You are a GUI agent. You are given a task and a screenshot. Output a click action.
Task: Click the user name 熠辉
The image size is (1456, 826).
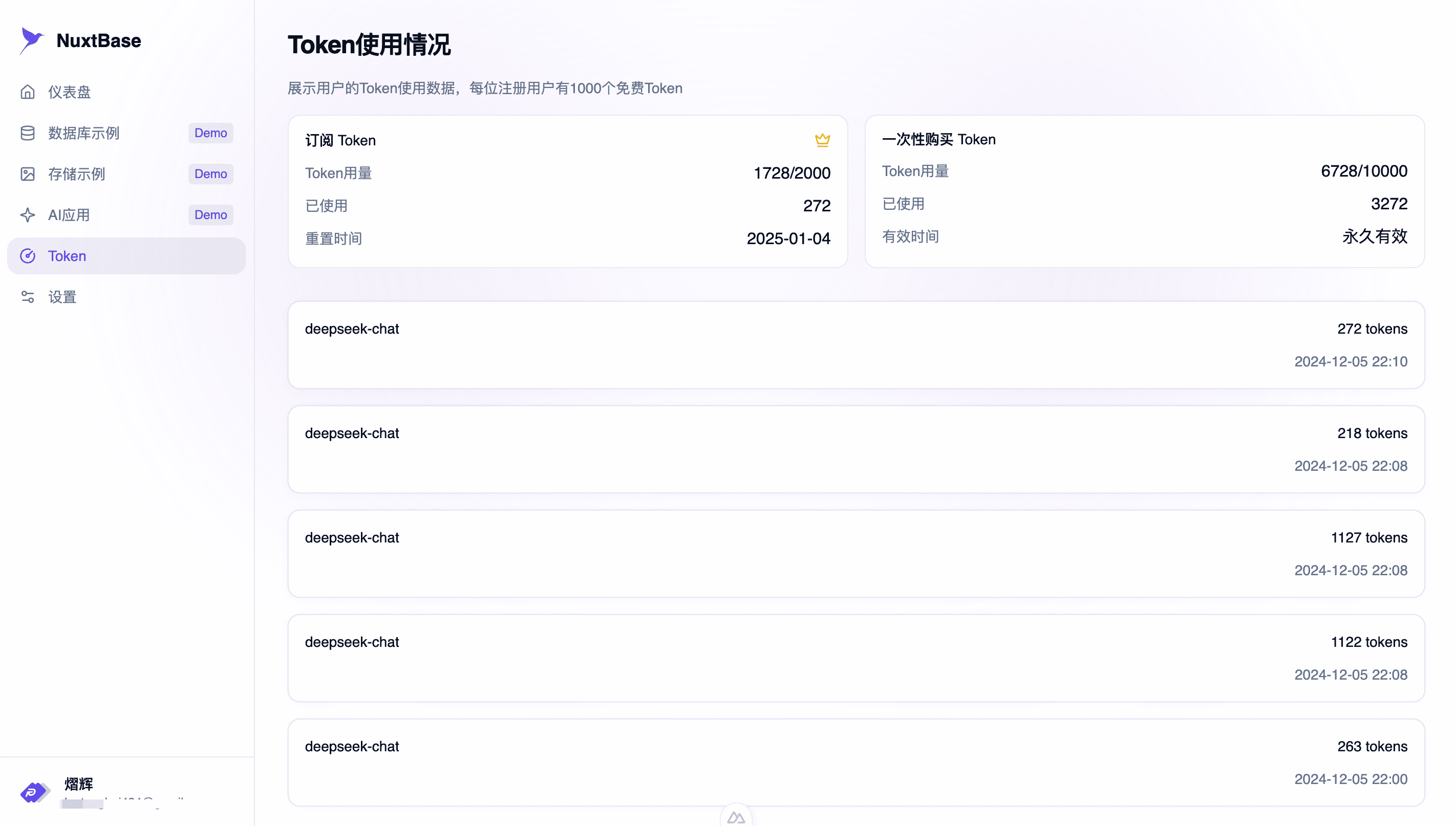(x=78, y=784)
